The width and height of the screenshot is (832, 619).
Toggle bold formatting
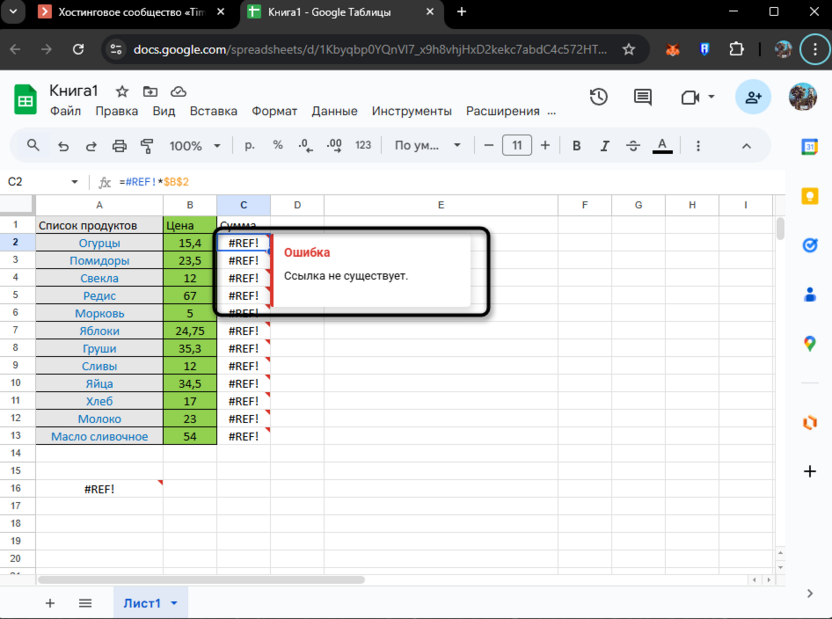click(576, 146)
